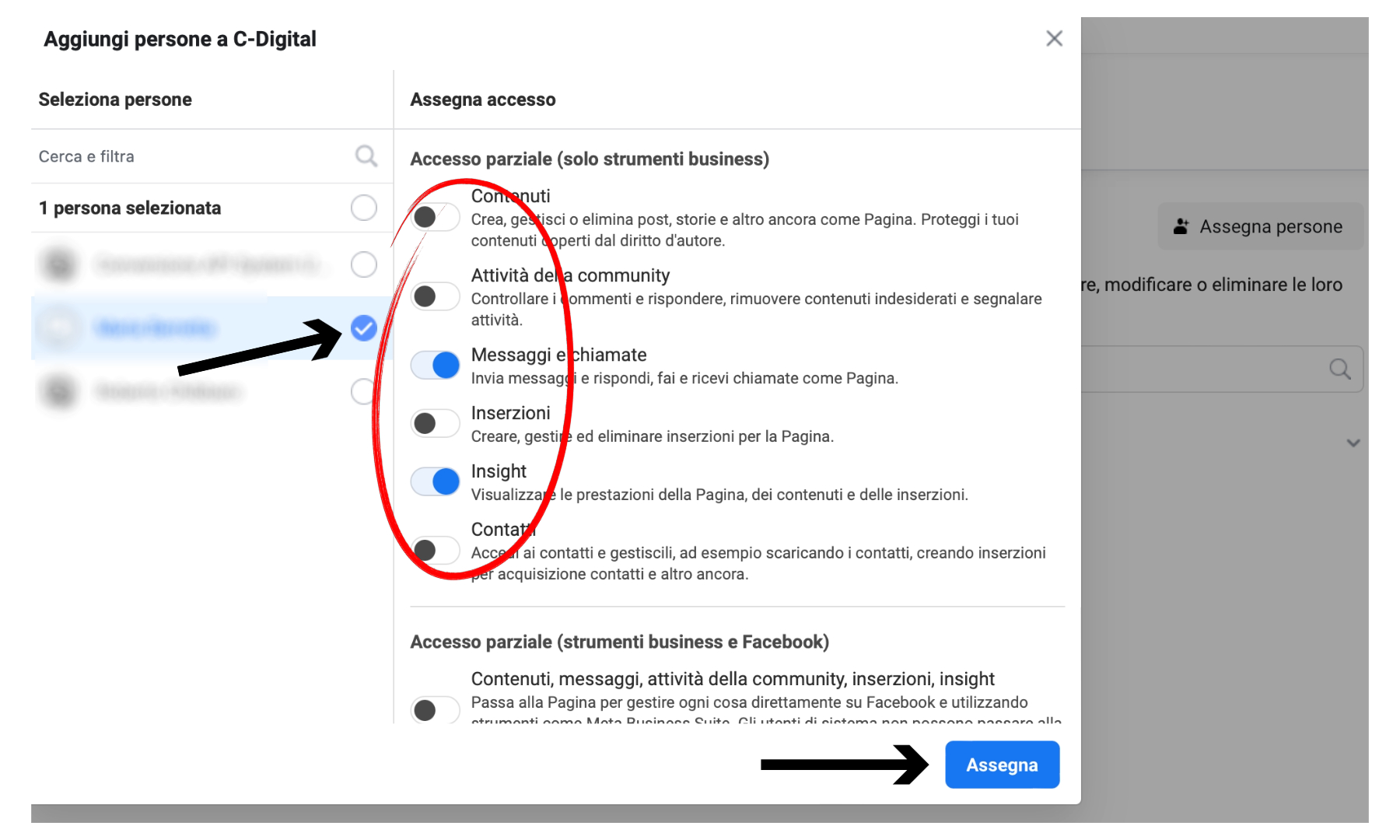1400x840 pixels.
Task: Turn off the Insight toggle
Action: (435, 481)
